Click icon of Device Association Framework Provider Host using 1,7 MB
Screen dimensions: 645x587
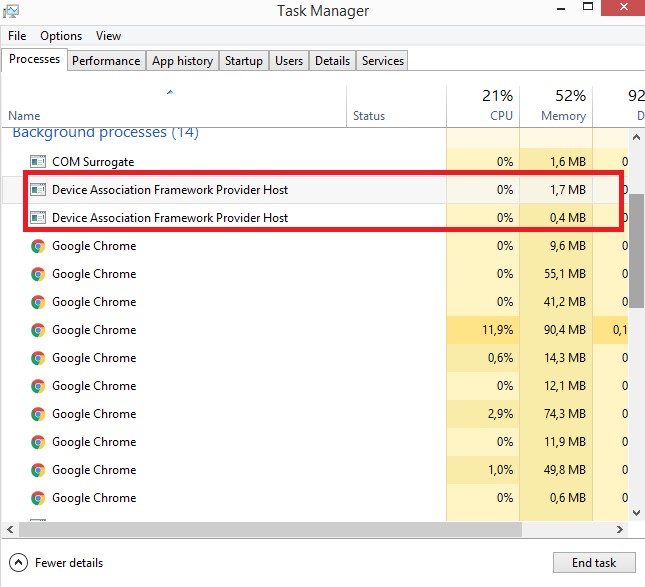point(38,190)
